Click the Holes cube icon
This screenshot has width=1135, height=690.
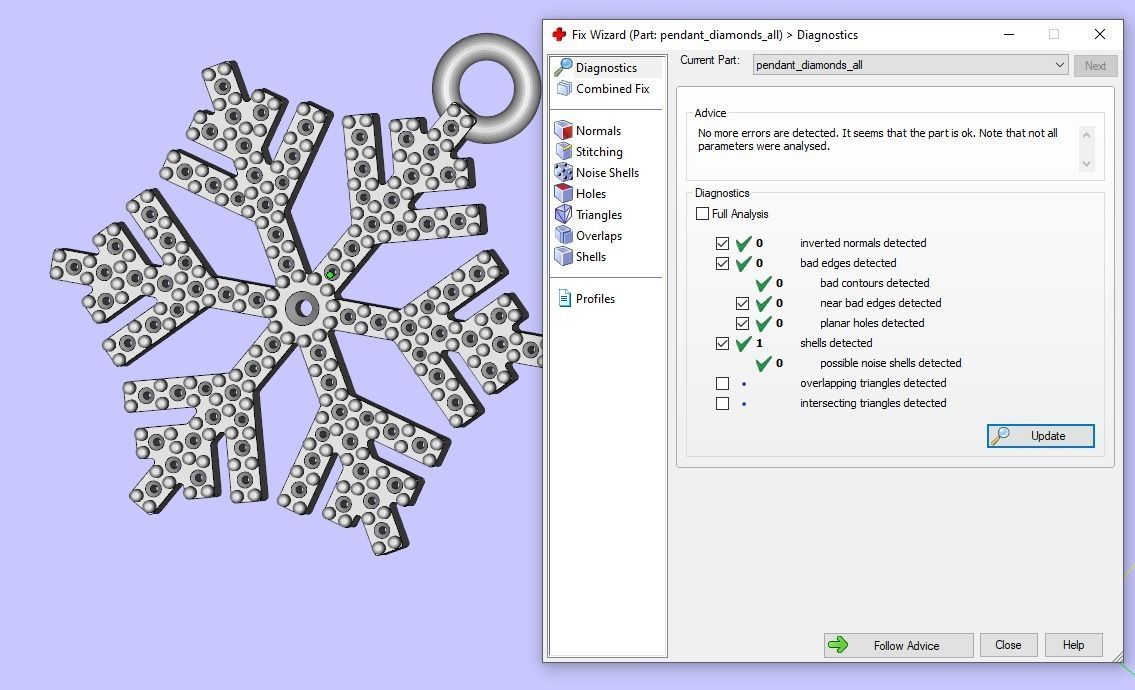click(x=563, y=193)
